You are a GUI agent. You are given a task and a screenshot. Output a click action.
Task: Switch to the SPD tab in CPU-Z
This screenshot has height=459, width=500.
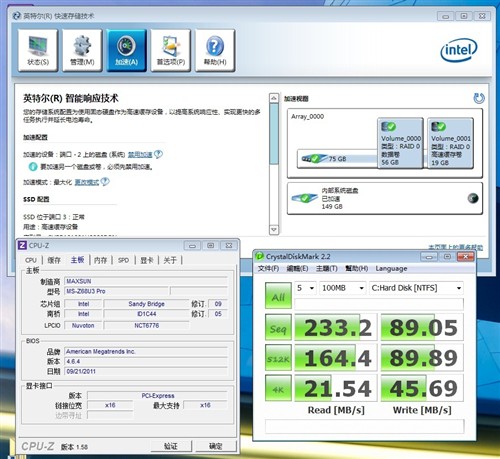click(x=123, y=260)
